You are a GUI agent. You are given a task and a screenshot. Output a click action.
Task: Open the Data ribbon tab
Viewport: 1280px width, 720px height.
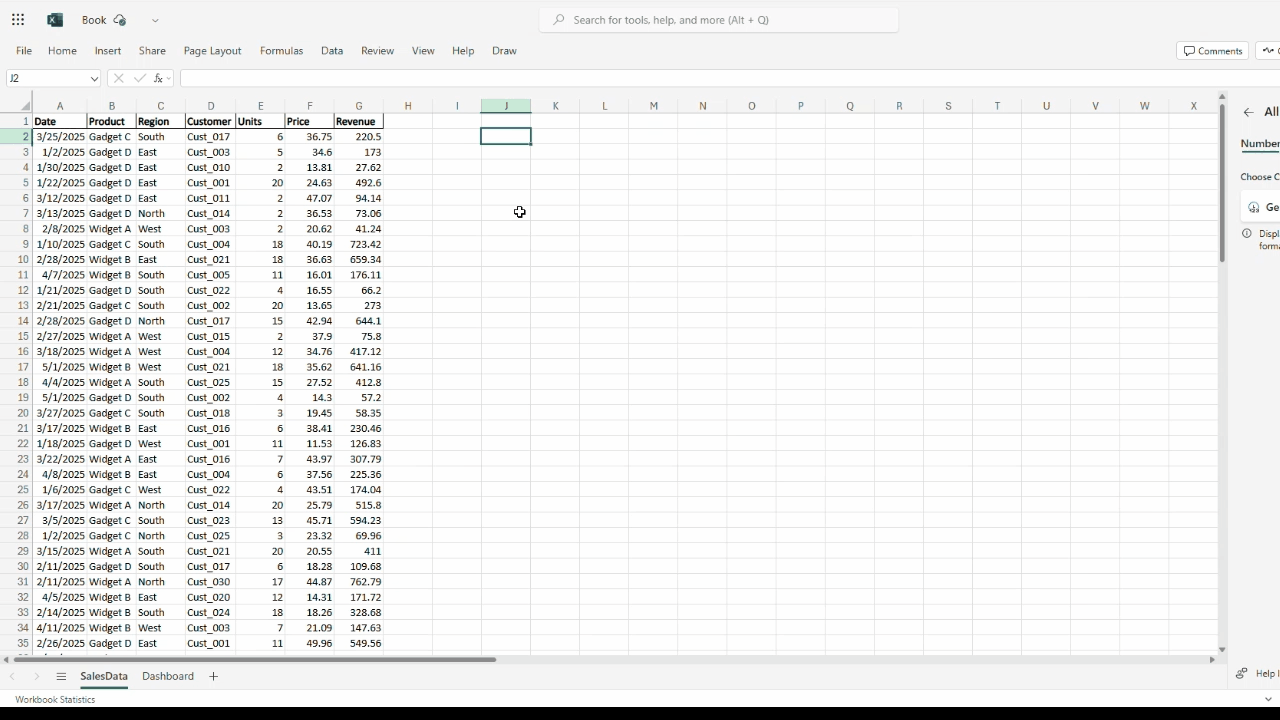[332, 51]
